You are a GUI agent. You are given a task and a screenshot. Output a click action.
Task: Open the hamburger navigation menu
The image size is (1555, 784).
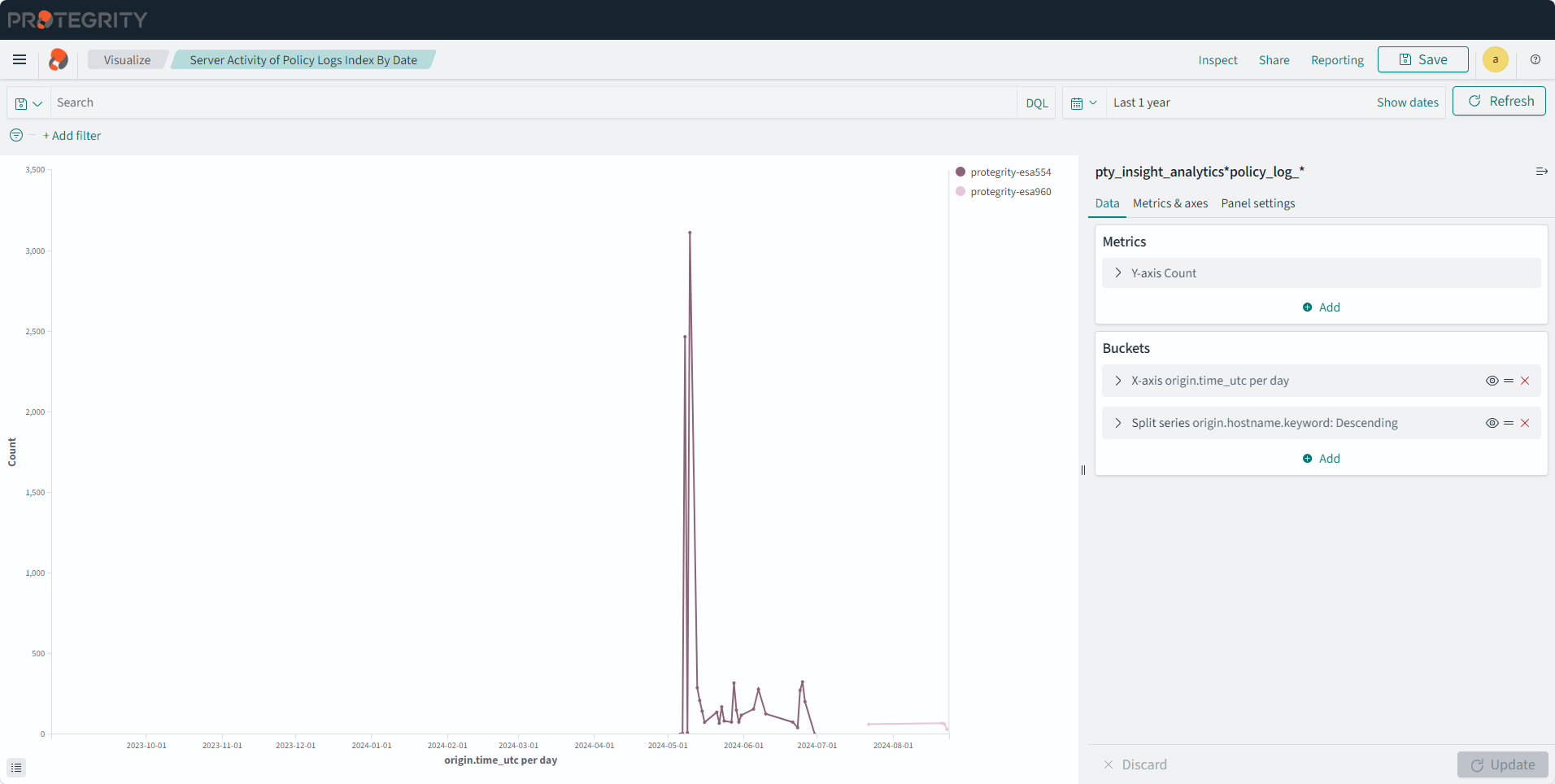click(20, 59)
